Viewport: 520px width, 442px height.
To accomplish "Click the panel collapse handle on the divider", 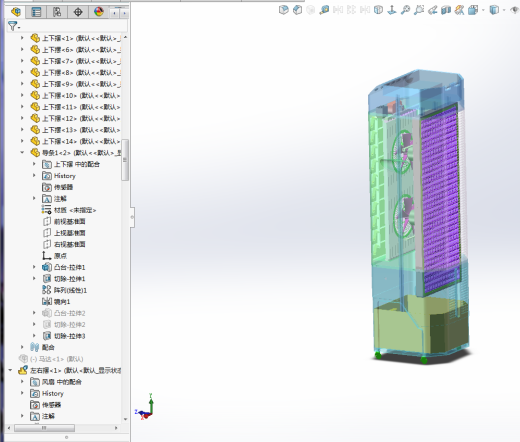I will pyautogui.click(x=132, y=217).
